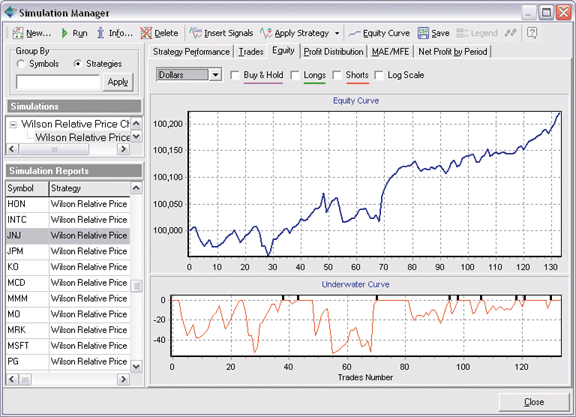The image size is (576, 417).
Task: Click the Close button at bottom right
Action: pos(534,402)
